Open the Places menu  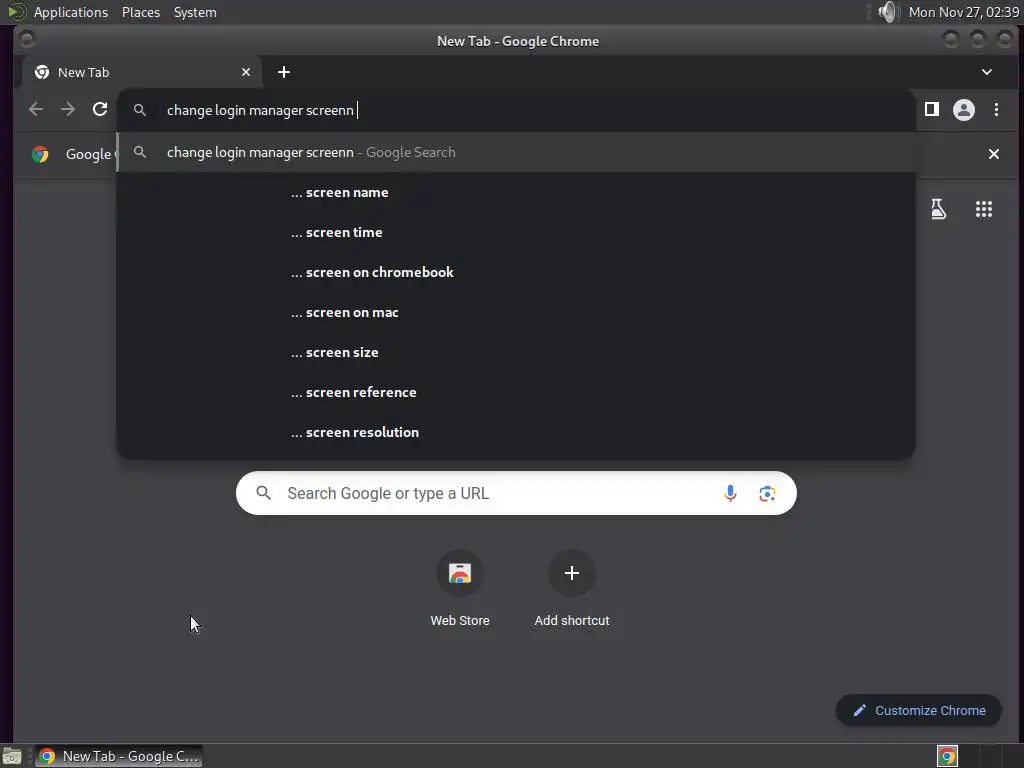coord(141,12)
